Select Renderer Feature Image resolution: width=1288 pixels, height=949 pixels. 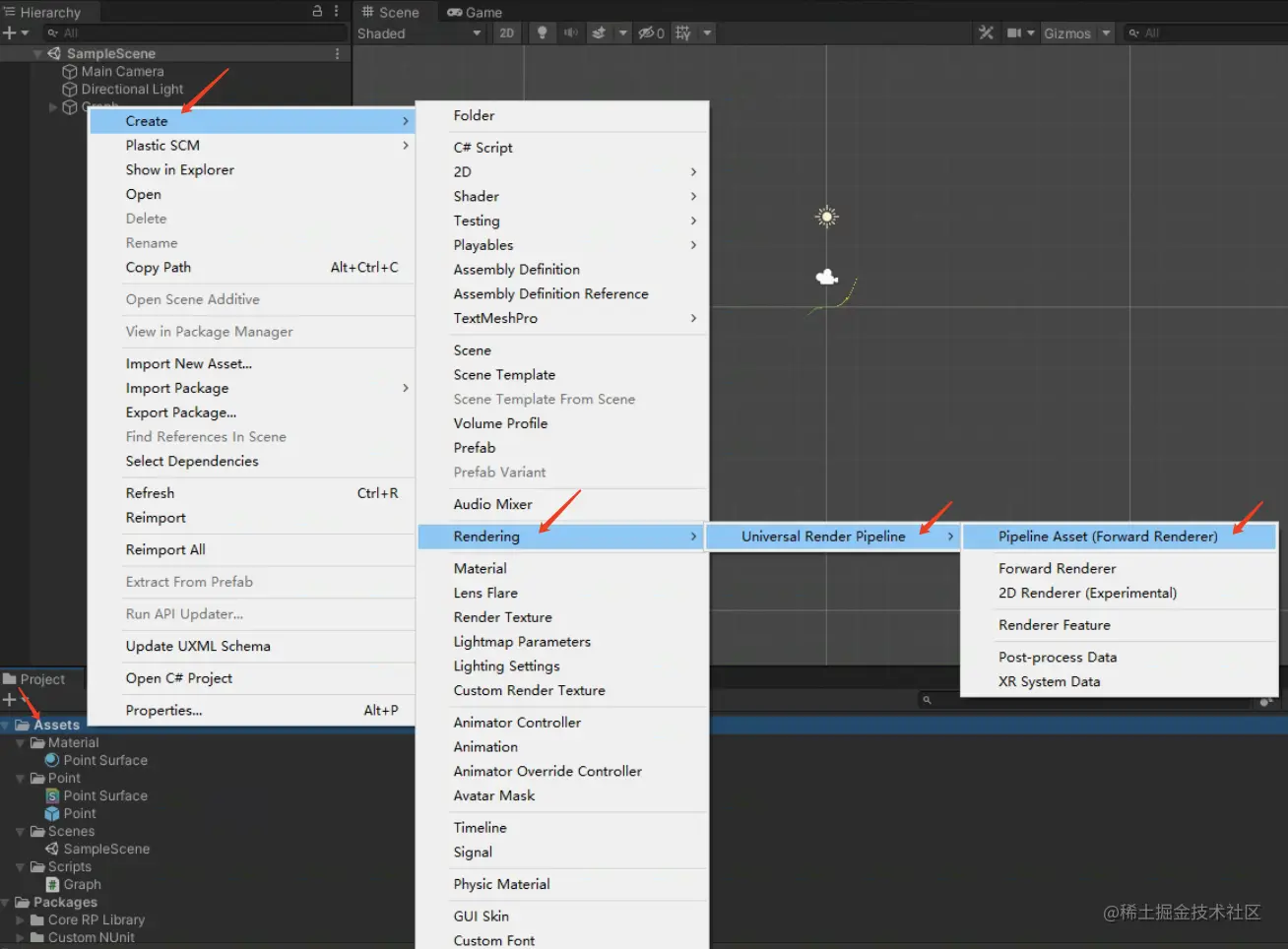click(x=1120, y=625)
